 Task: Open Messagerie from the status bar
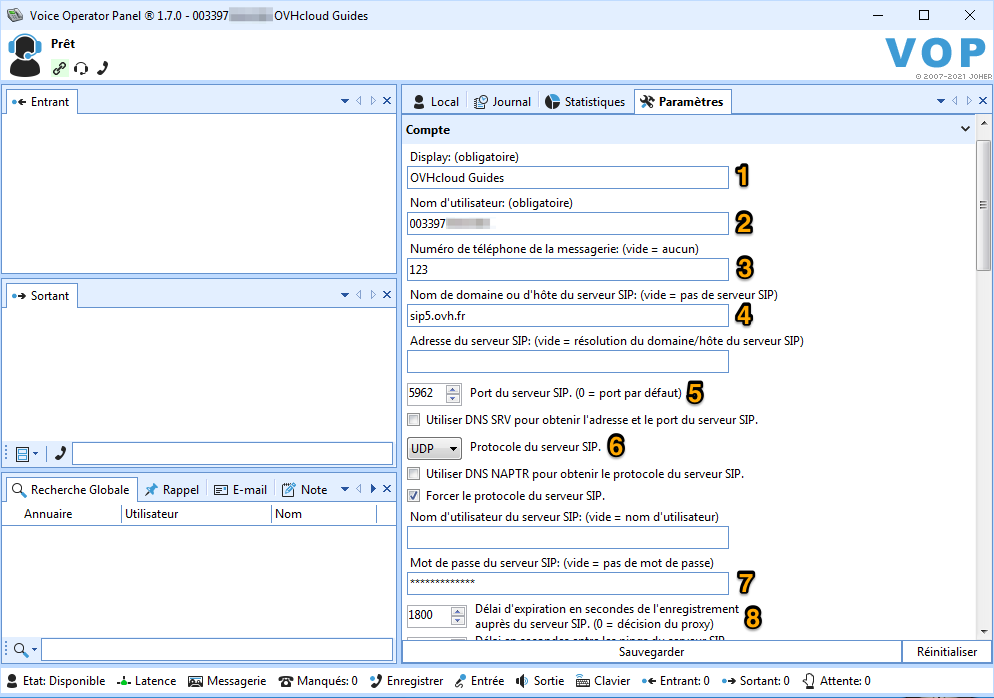tap(227, 680)
